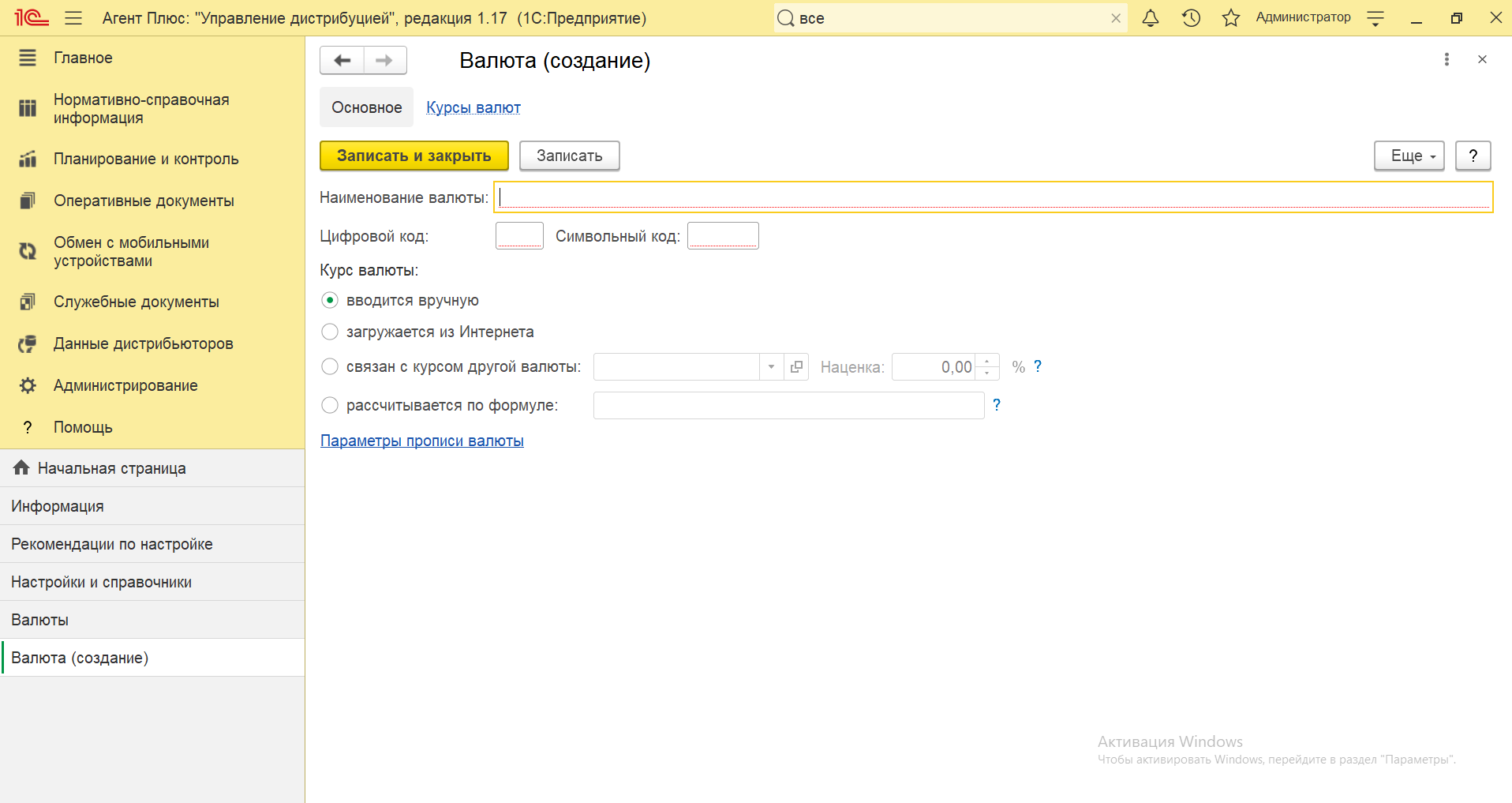Select 'рассчитывается по формуле' radio button
Image resolution: width=1512 pixels, height=803 pixels.
coord(330,406)
